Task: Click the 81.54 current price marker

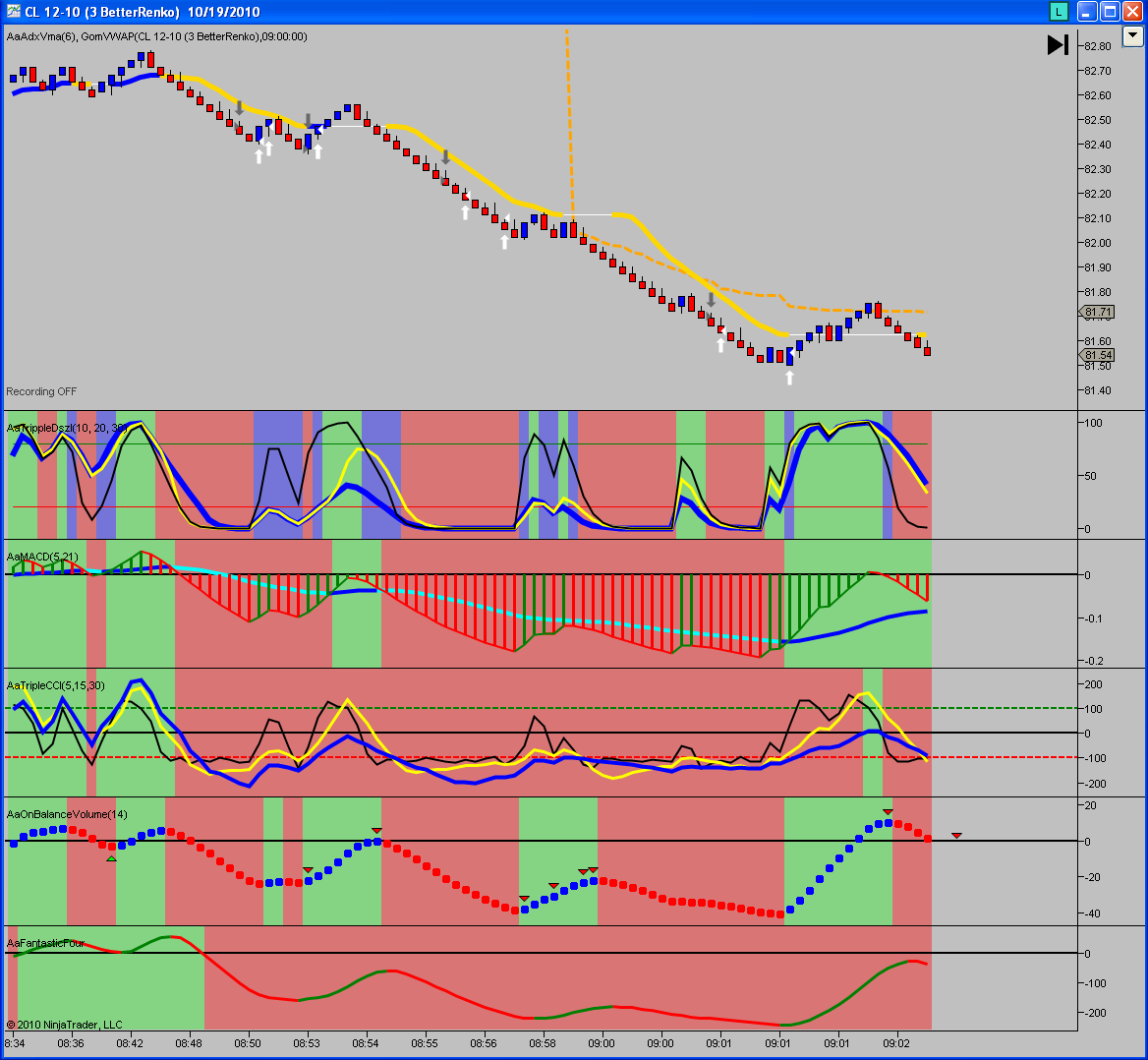Action: click(x=1098, y=355)
